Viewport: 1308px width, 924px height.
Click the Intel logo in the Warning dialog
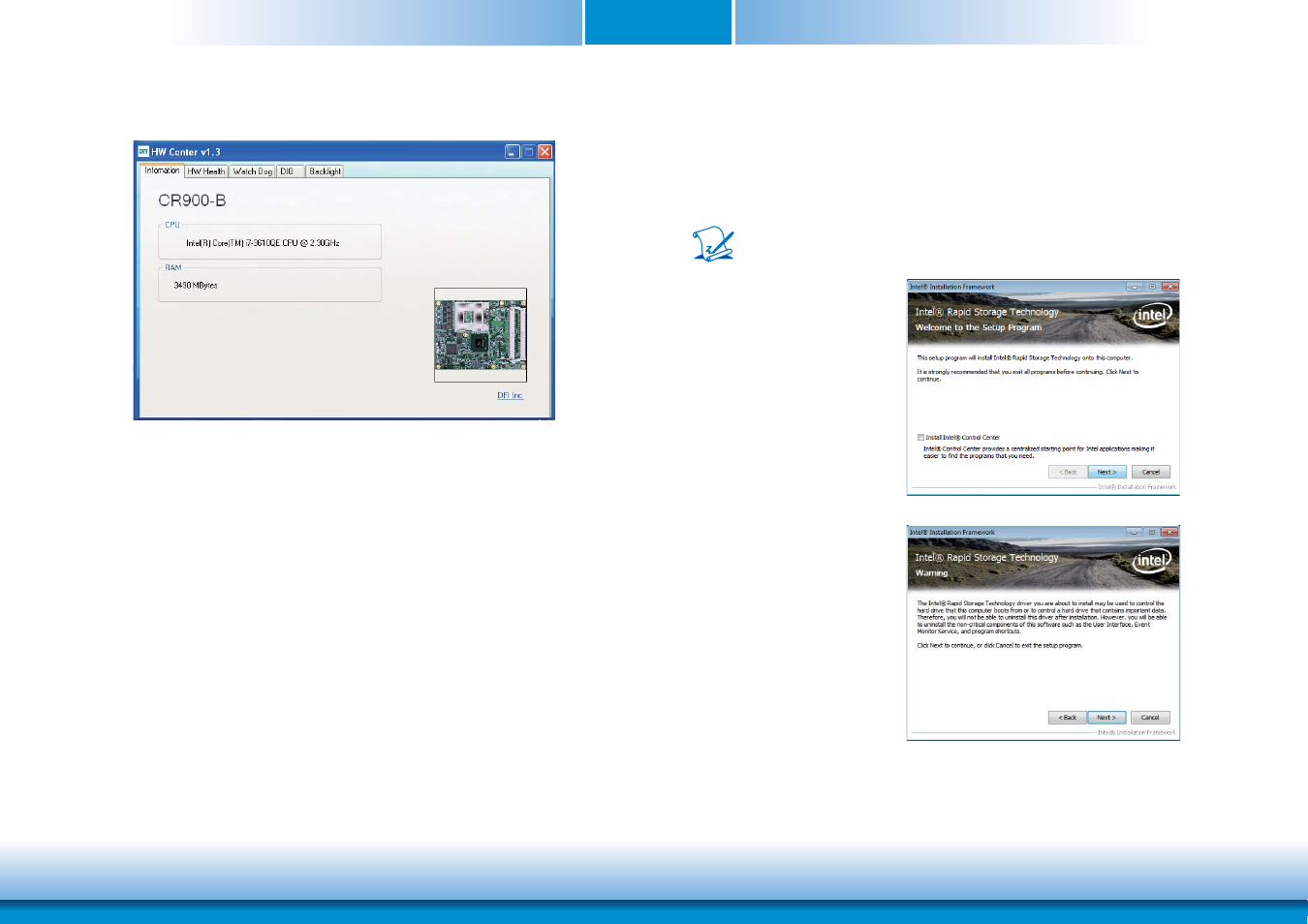[x=1153, y=560]
